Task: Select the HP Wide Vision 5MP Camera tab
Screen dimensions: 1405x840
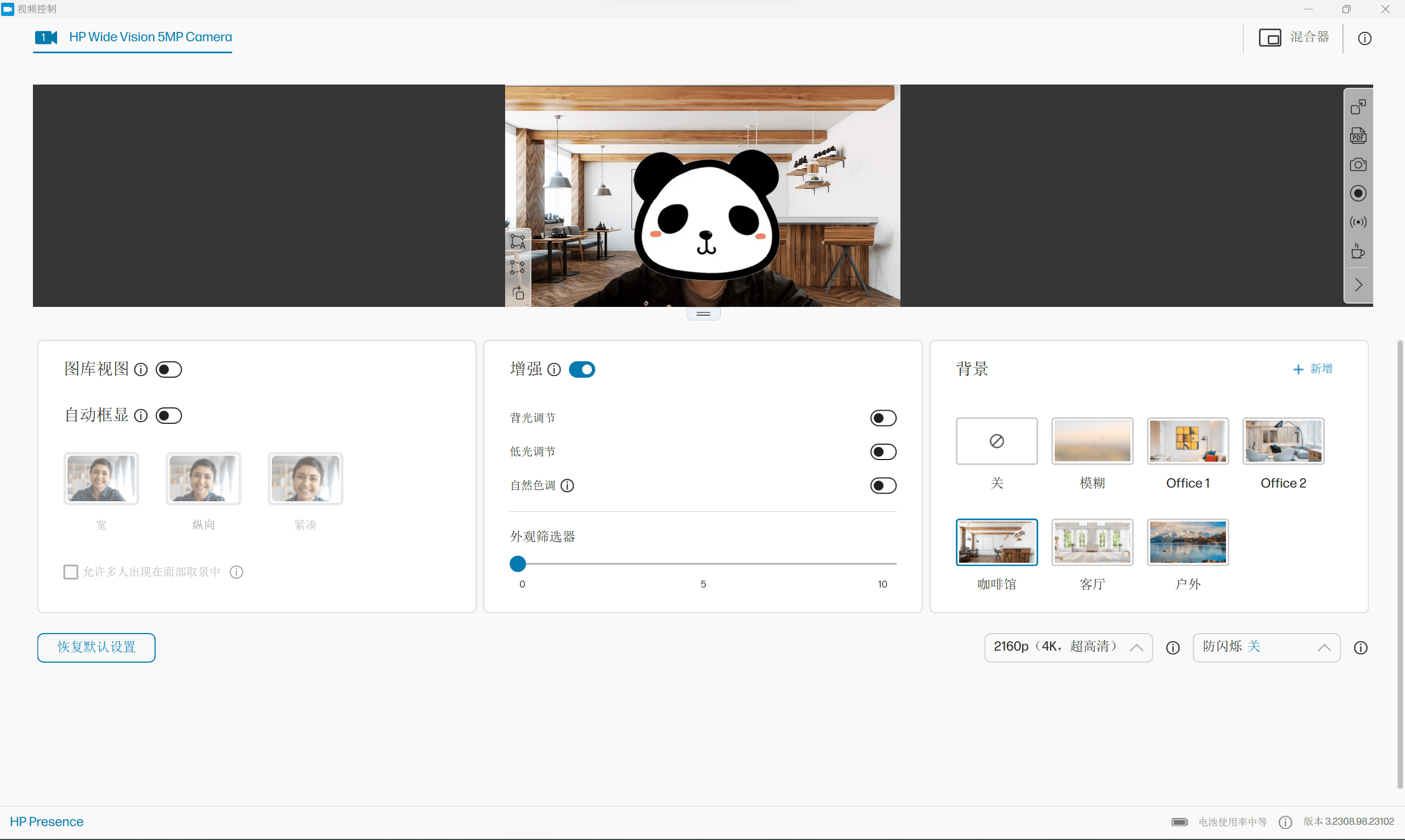Action: point(133,37)
